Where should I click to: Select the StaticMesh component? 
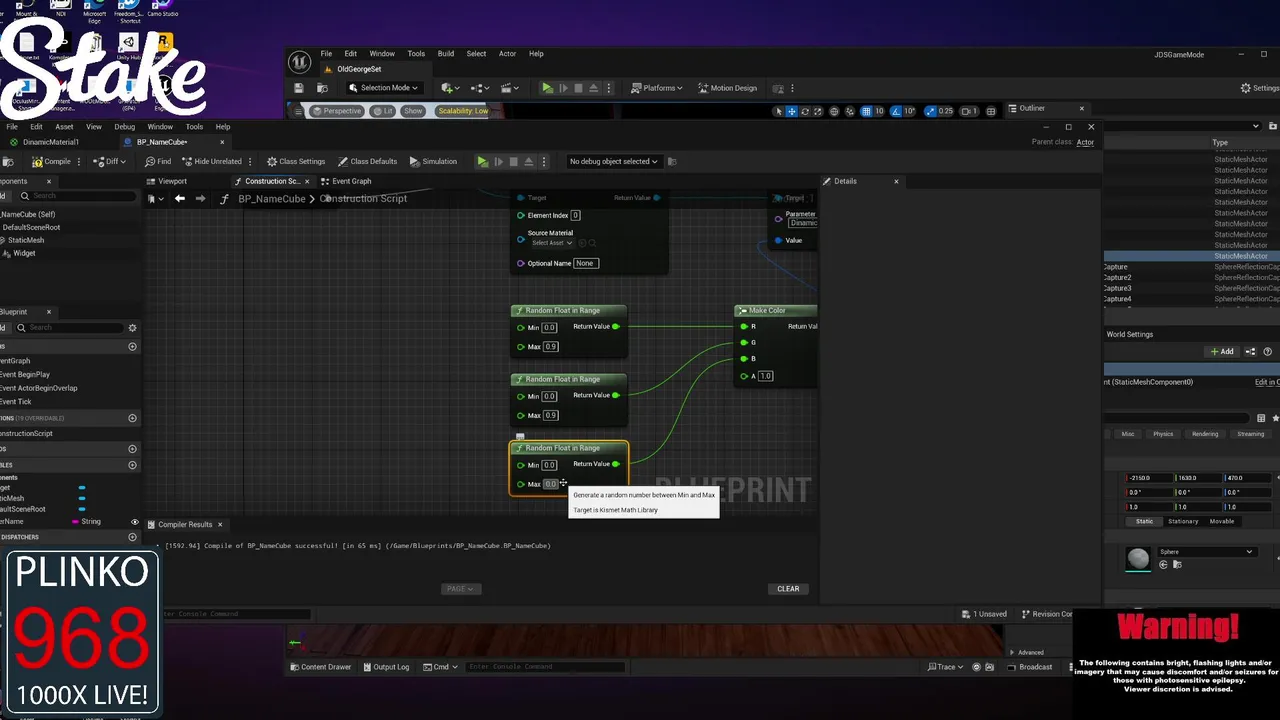coord(26,240)
